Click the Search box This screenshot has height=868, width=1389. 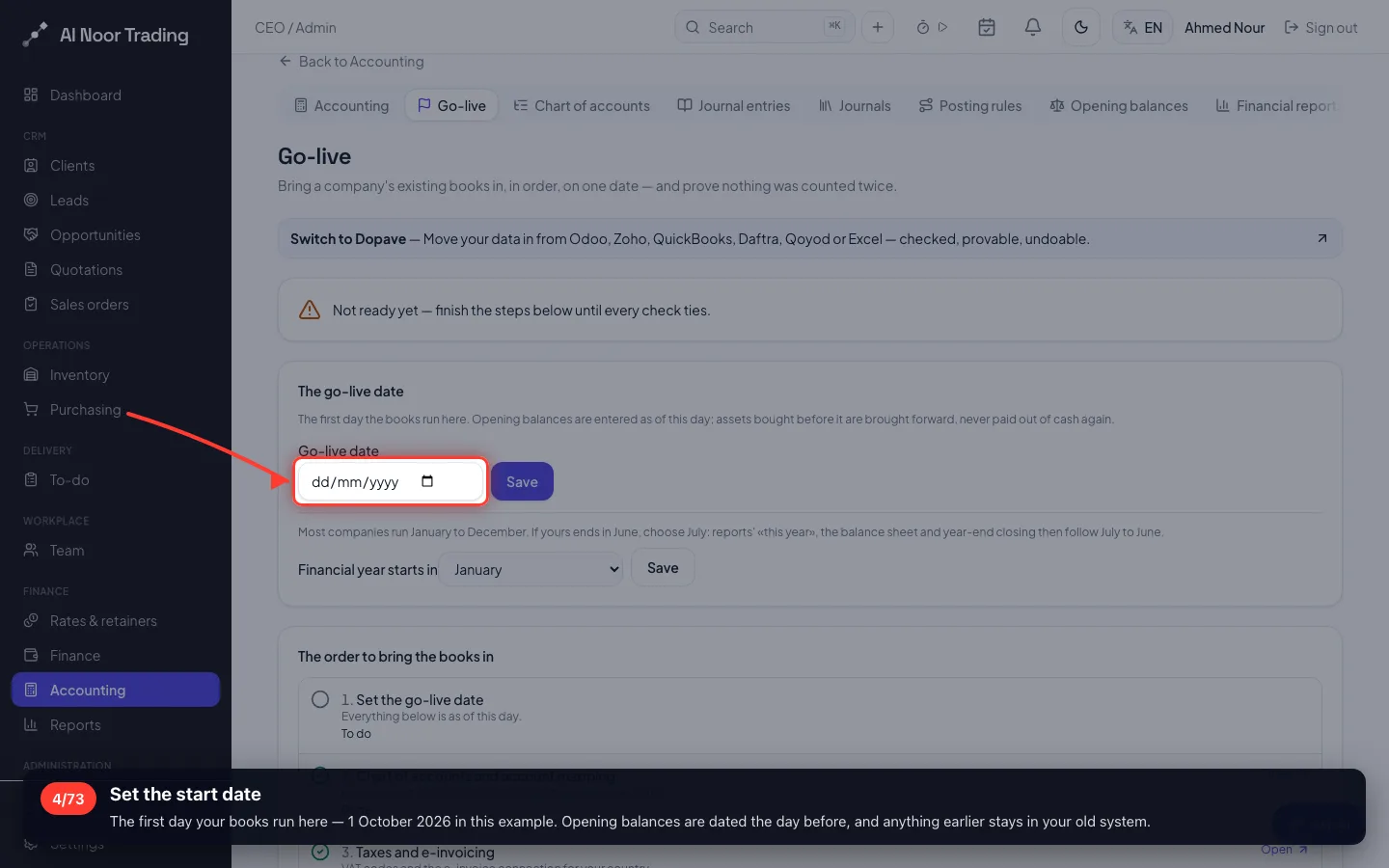[x=764, y=27]
